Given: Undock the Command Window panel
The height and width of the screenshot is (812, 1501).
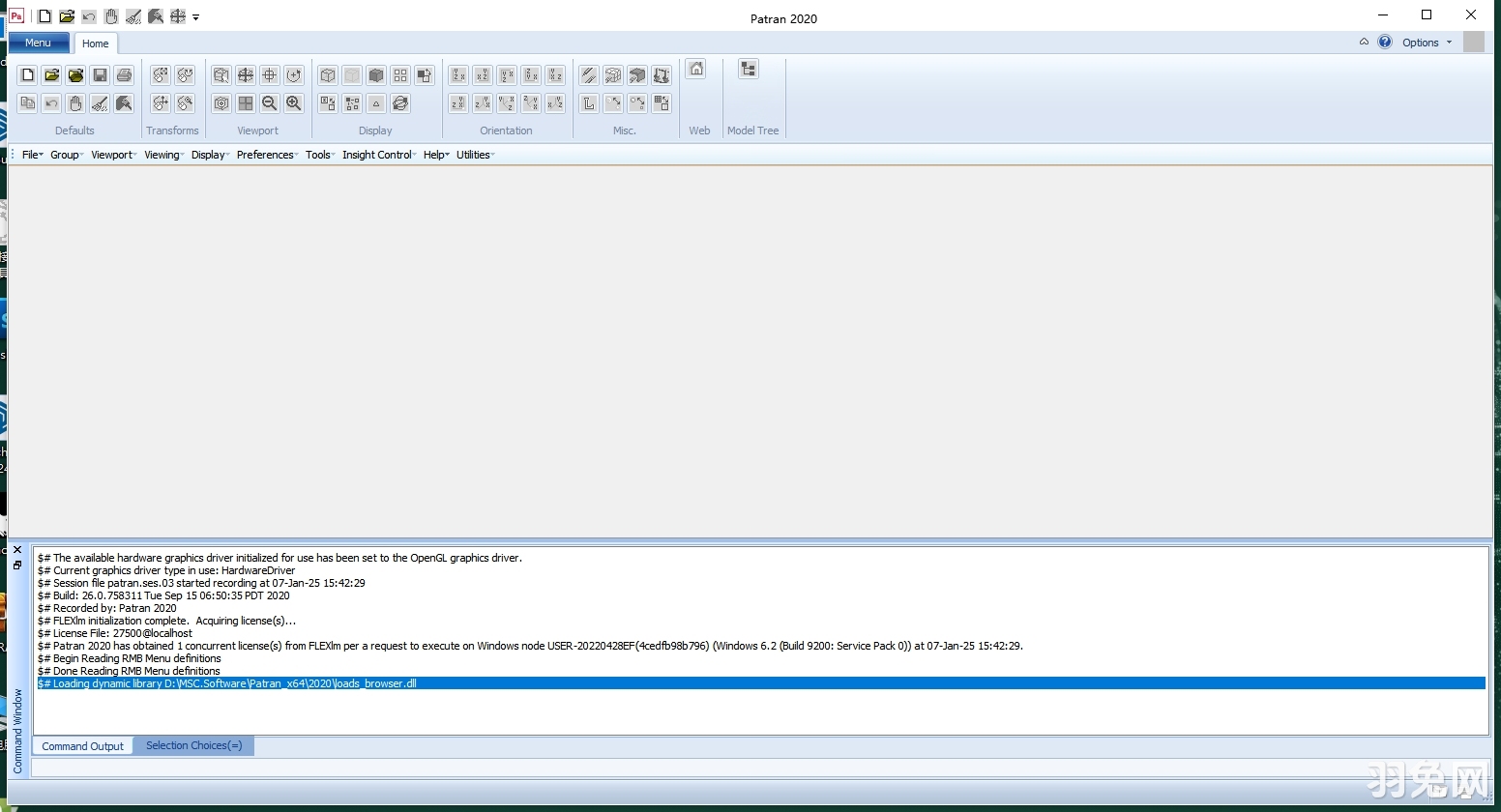Looking at the screenshot, I should (17, 565).
